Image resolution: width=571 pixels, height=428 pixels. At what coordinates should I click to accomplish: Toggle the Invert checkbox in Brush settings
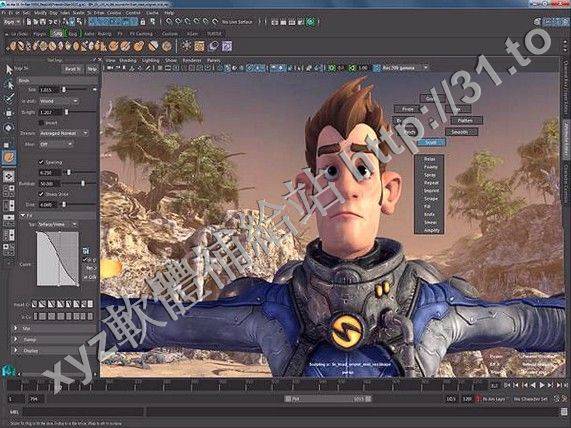pos(41,123)
